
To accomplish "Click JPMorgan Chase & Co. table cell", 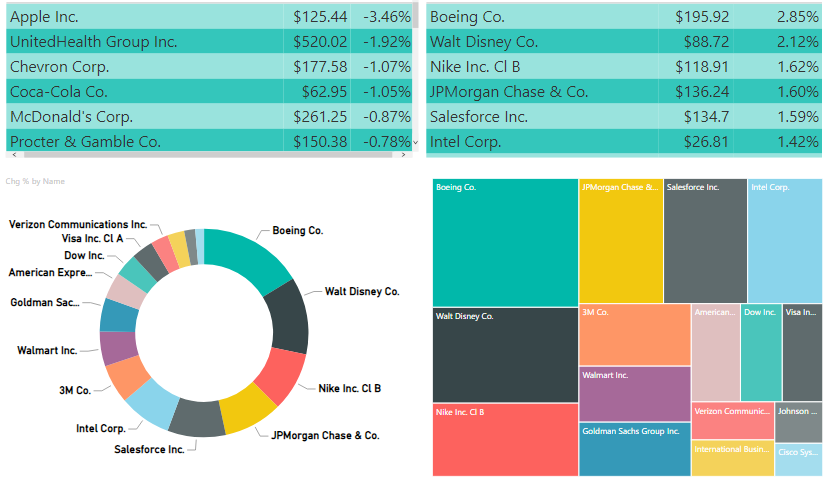I will [x=542, y=92].
